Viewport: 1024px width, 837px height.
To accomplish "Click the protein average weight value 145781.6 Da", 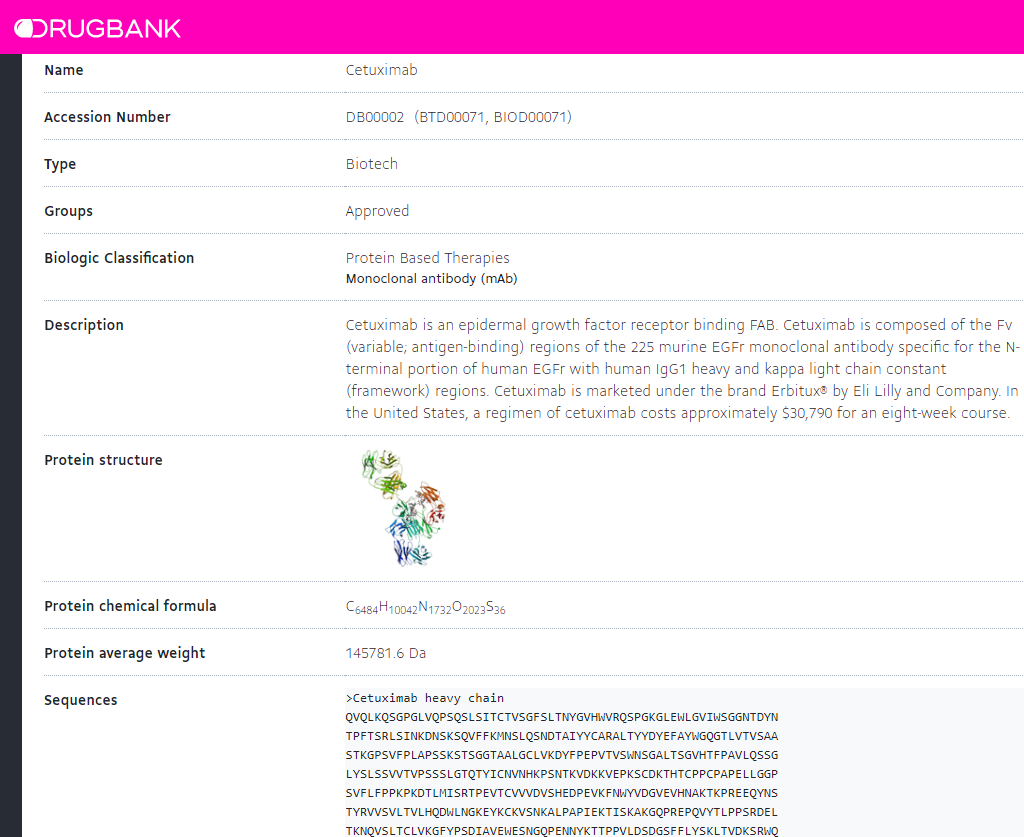I will point(386,652).
